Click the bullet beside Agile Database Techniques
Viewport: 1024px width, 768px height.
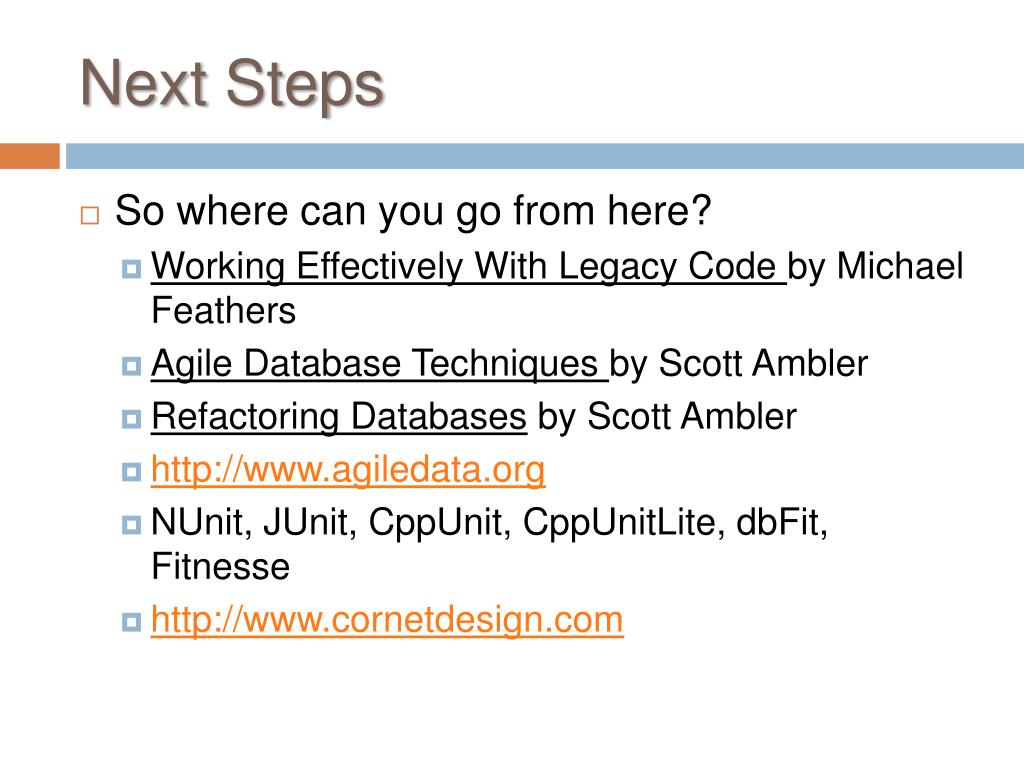(131, 366)
